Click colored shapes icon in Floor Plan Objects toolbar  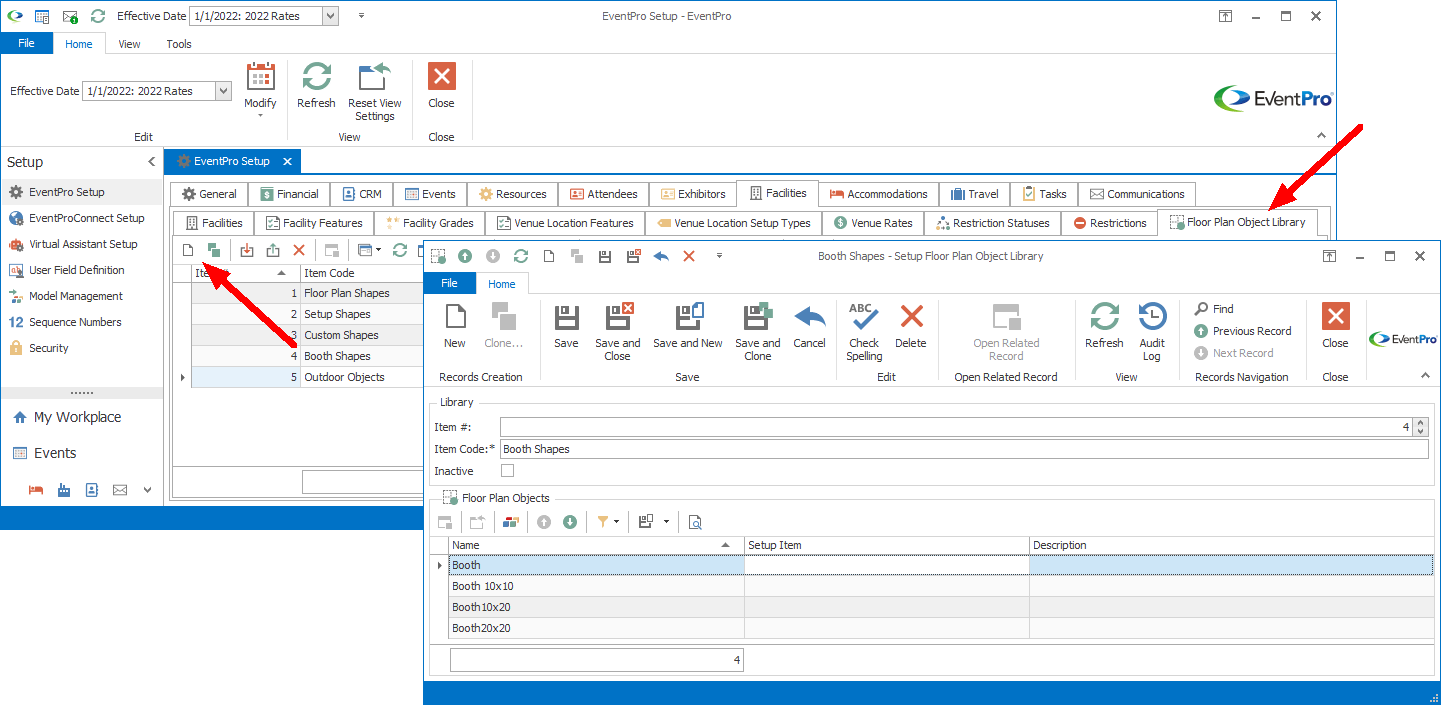click(x=511, y=521)
